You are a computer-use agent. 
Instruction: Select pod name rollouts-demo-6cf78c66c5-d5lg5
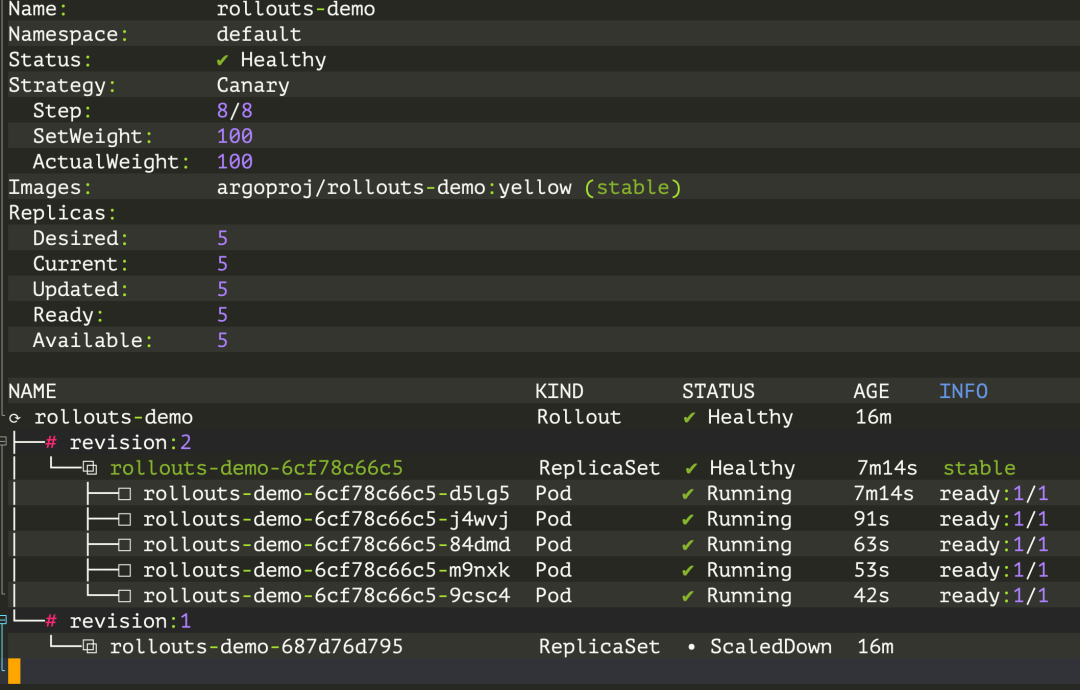click(x=326, y=494)
